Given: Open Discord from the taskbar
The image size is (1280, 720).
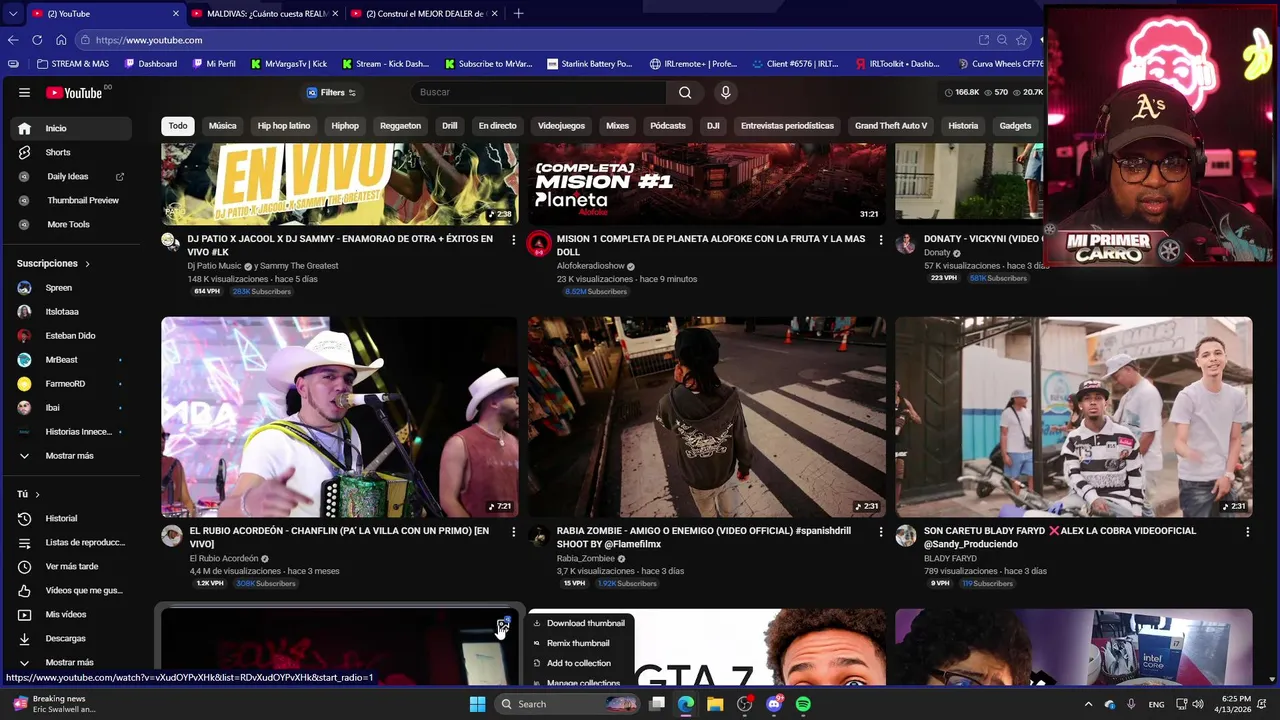Looking at the screenshot, I should [x=774, y=704].
